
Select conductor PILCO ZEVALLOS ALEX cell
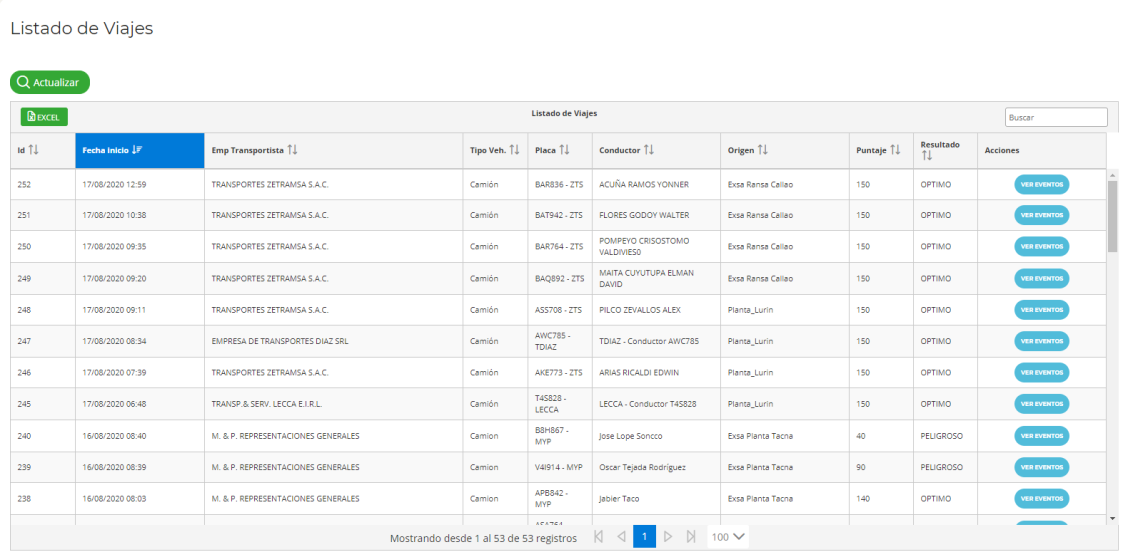(655, 310)
